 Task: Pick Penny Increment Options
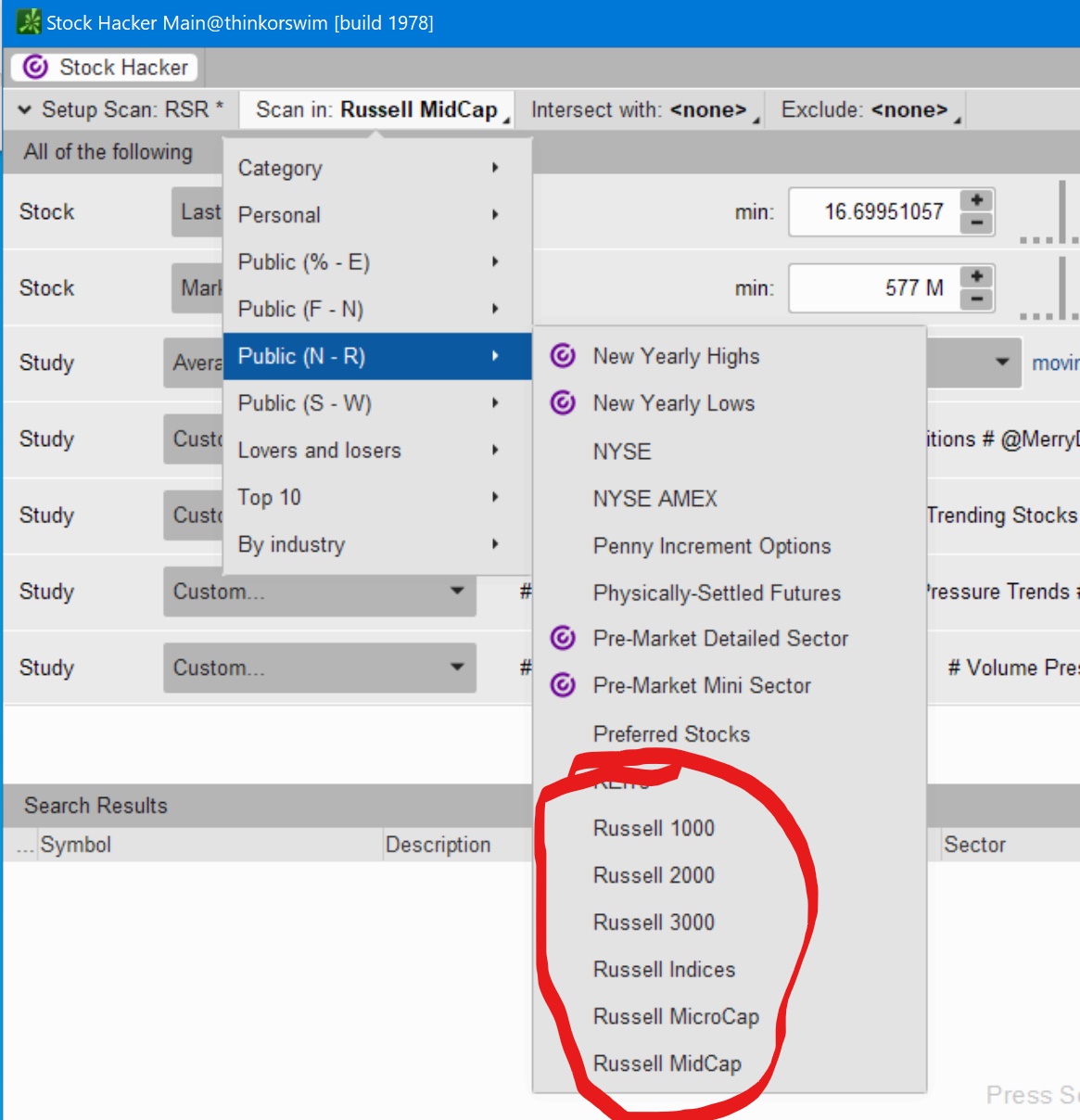[x=730, y=546]
